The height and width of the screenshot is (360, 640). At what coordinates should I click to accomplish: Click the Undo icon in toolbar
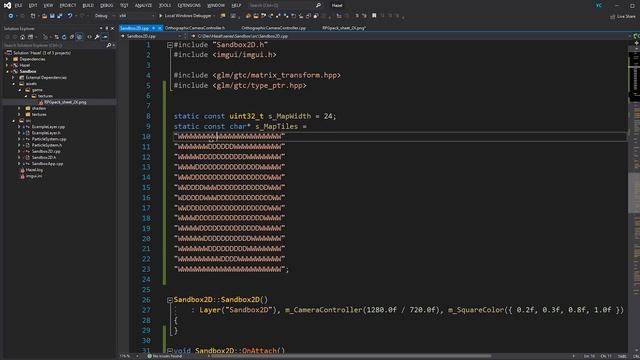(70, 16)
